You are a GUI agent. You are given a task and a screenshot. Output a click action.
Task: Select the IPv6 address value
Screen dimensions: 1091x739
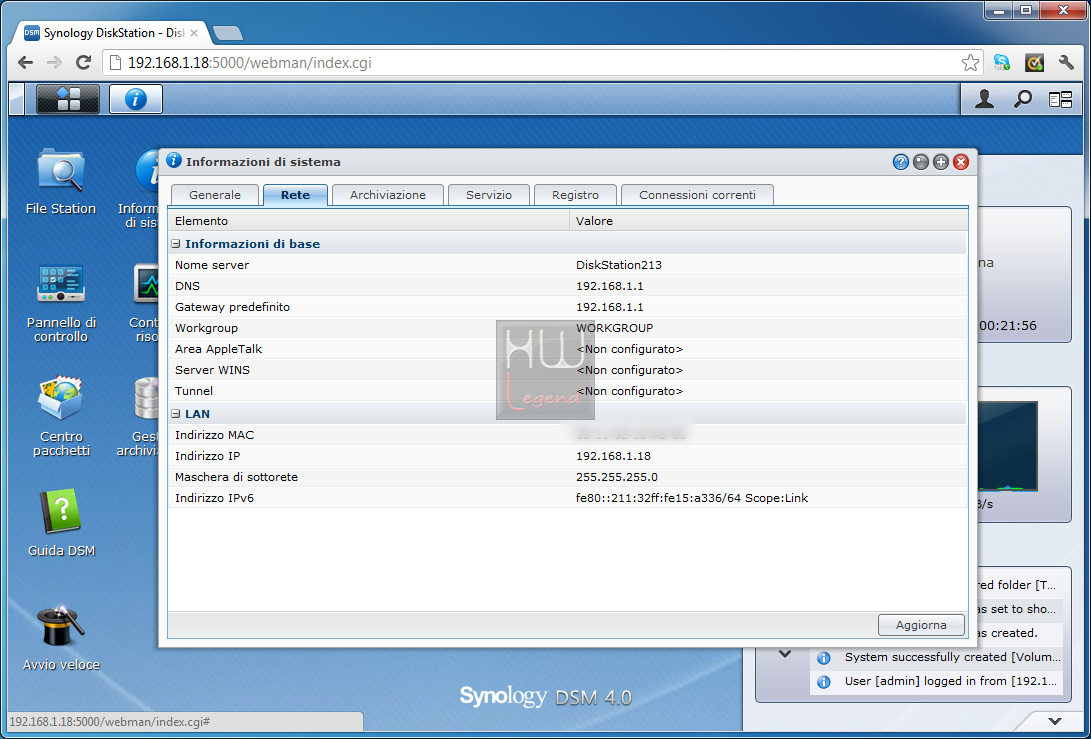pos(692,498)
